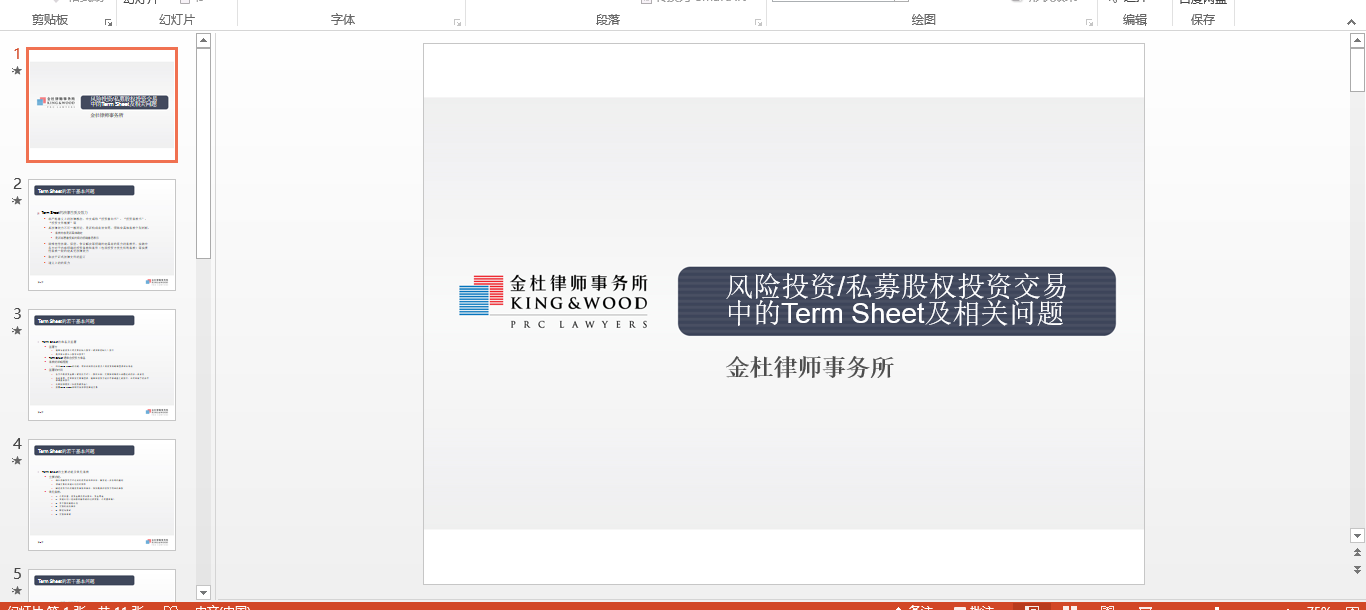Image resolution: width=1366 pixels, height=610 pixels.
Task: Click the thumbnail pane scrollbar thumb
Action: [203, 153]
